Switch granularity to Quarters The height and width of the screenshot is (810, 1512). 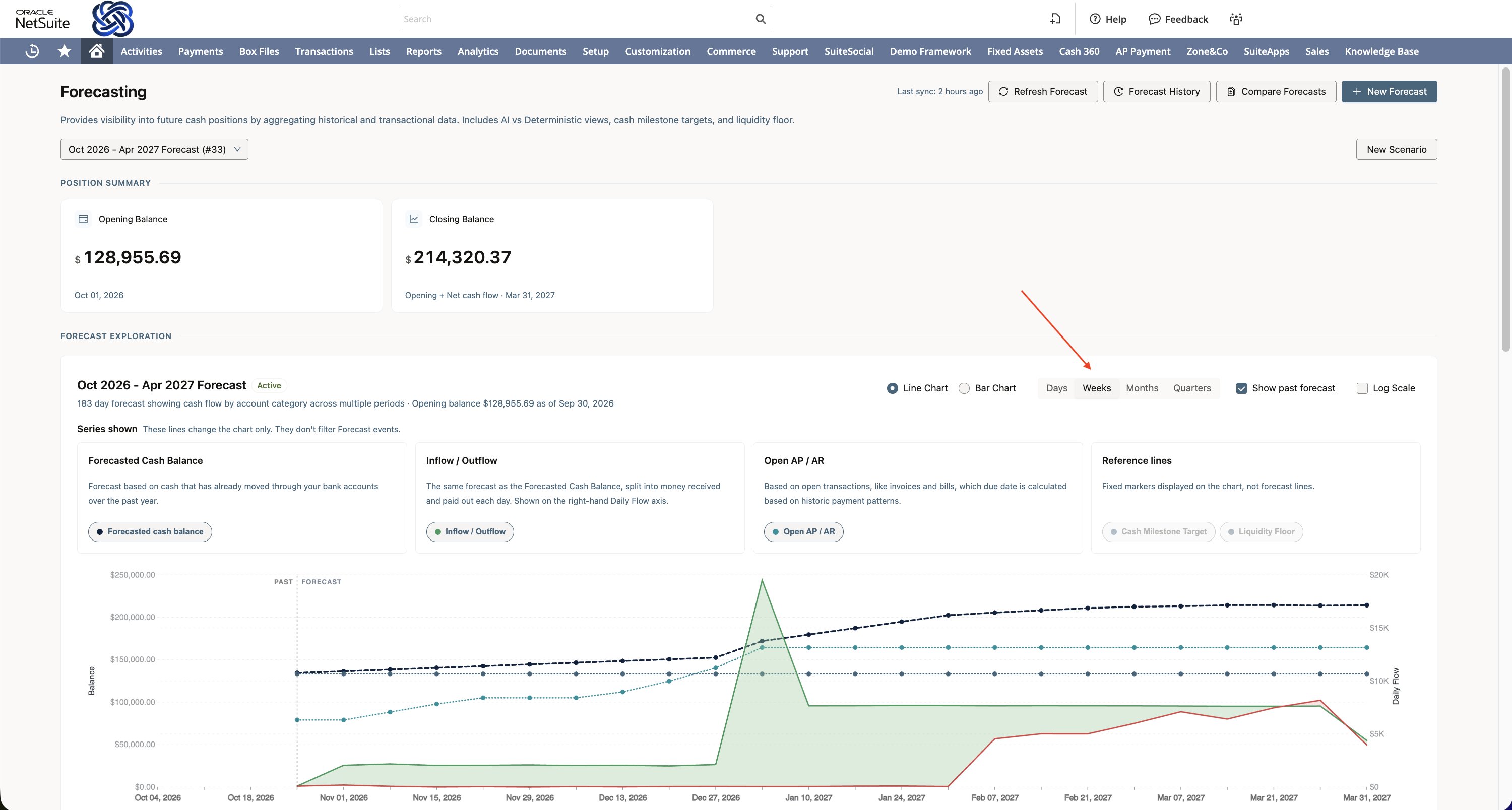coord(1191,388)
